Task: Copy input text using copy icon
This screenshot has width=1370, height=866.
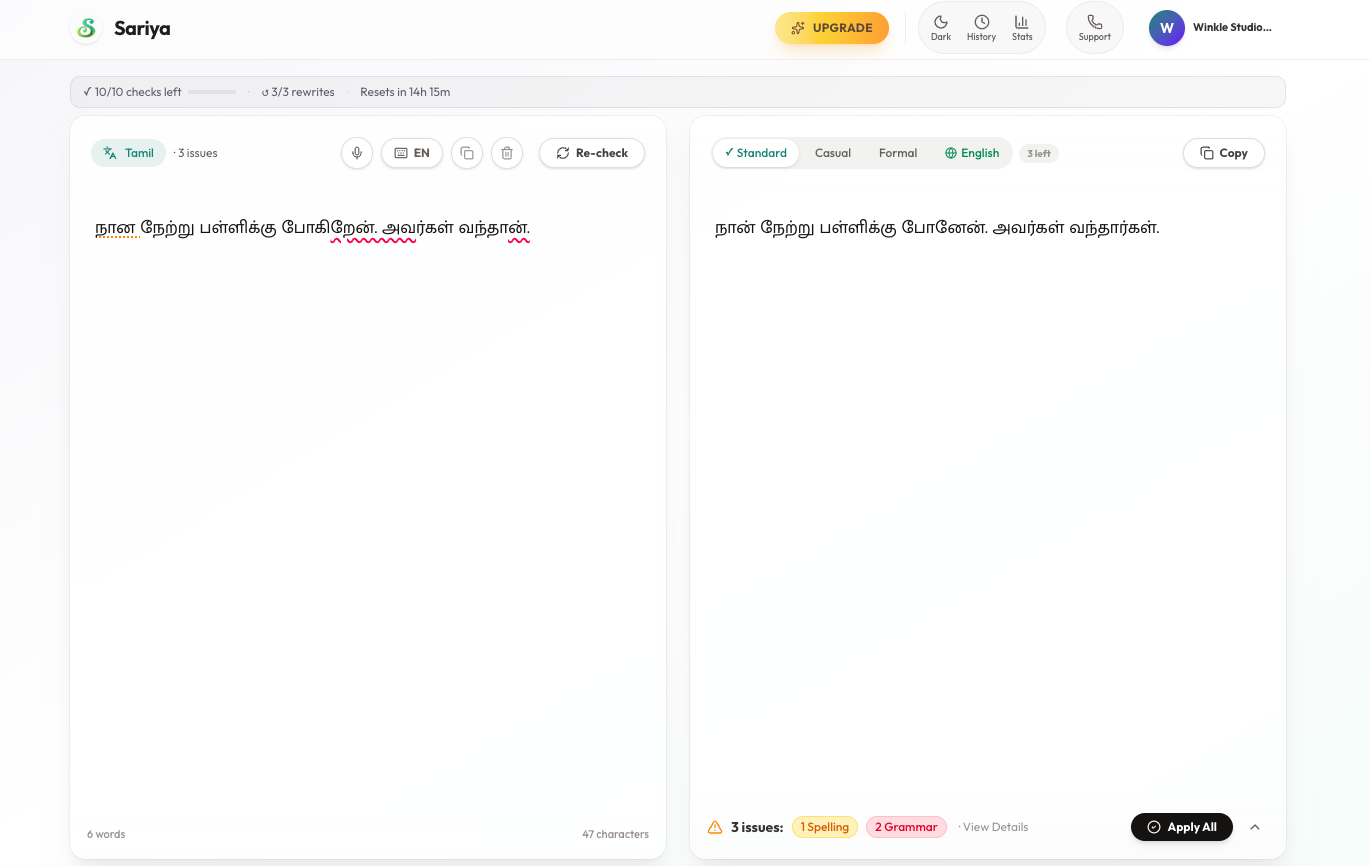Action: click(467, 153)
